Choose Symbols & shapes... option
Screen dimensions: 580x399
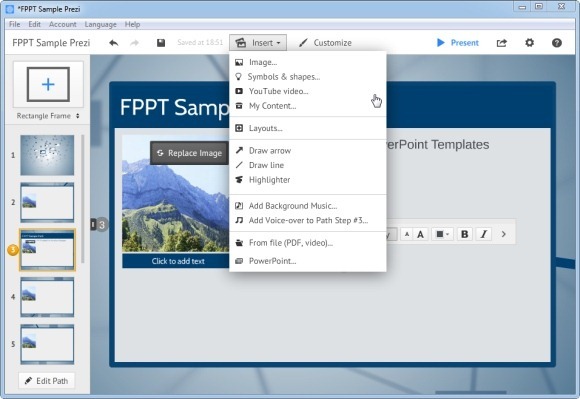[308, 77]
